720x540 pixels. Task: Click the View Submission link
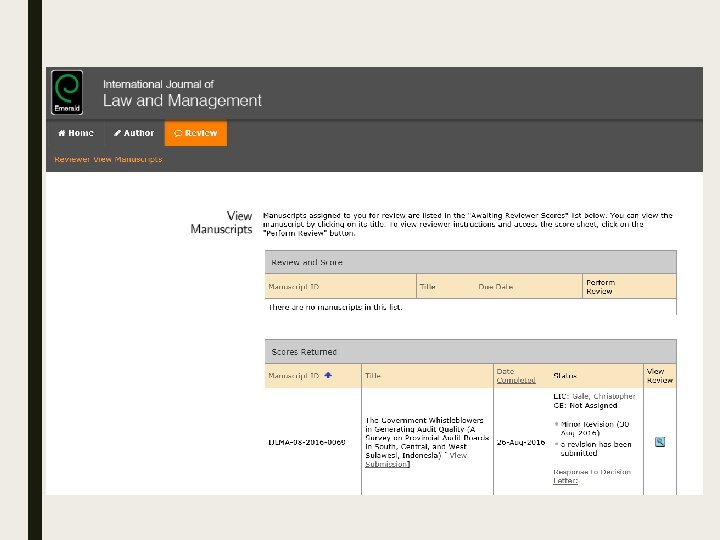416,460
